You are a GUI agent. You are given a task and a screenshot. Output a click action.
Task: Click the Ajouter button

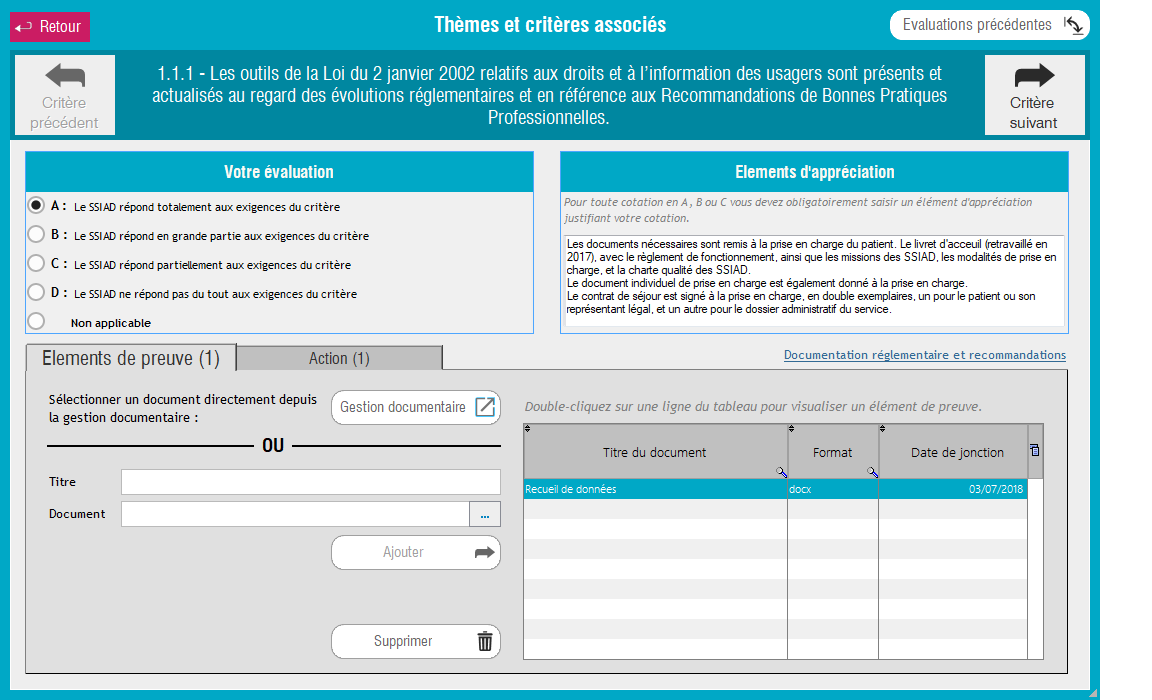(416, 552)
